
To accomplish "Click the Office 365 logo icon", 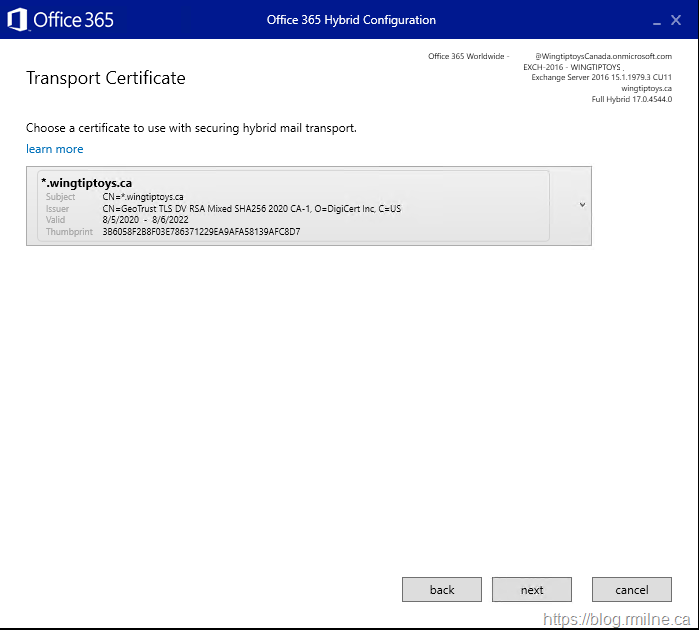I will click(x=17, y=19).
